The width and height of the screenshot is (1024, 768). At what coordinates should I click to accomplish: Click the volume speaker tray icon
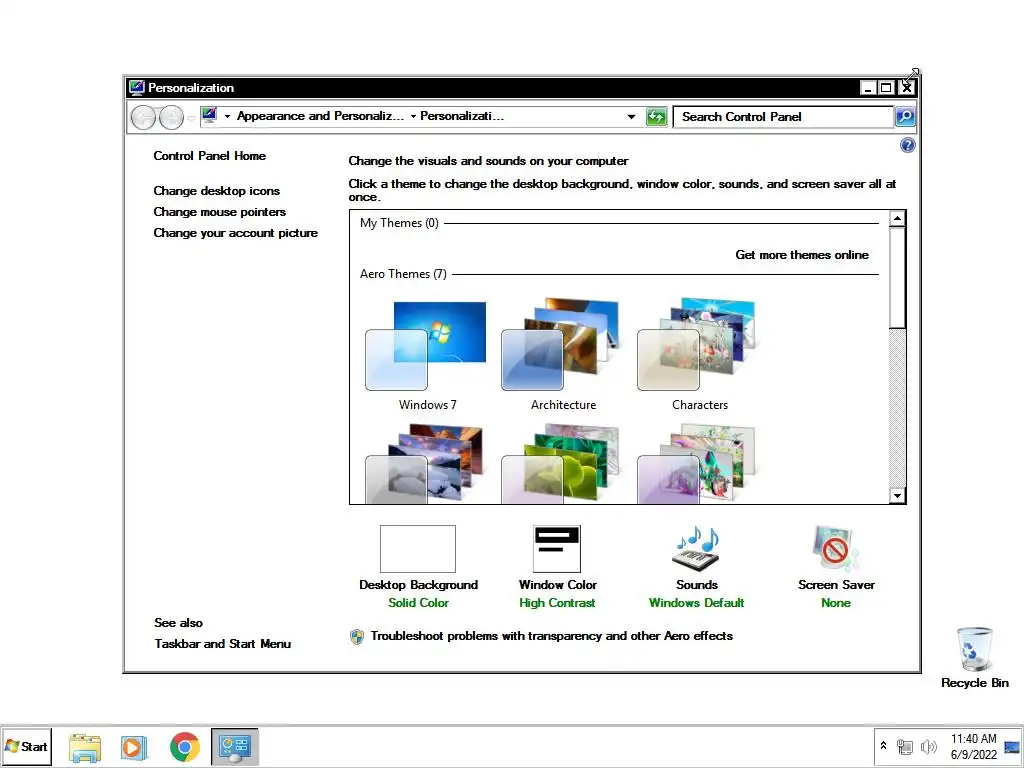928,746
